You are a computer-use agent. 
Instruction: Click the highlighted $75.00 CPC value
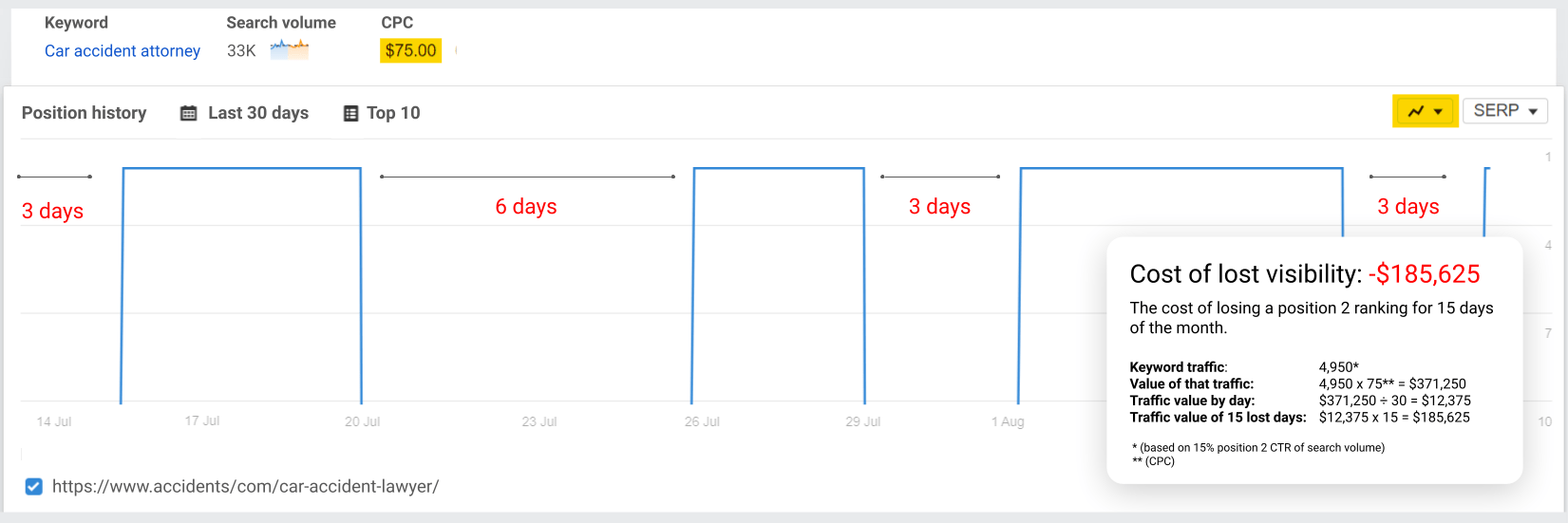410,50
